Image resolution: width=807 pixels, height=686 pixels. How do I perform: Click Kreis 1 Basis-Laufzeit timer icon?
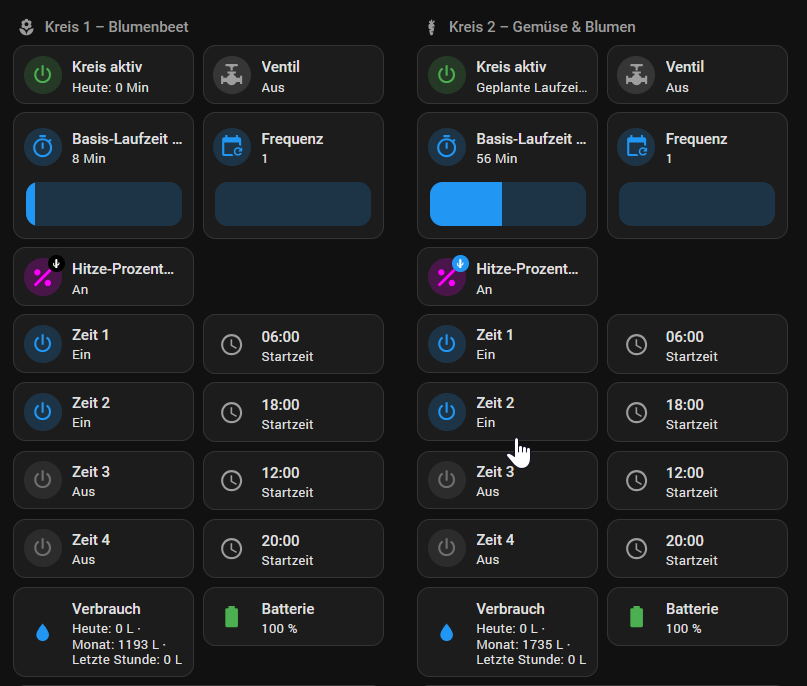pyautogui.click(x=43, y=147)
